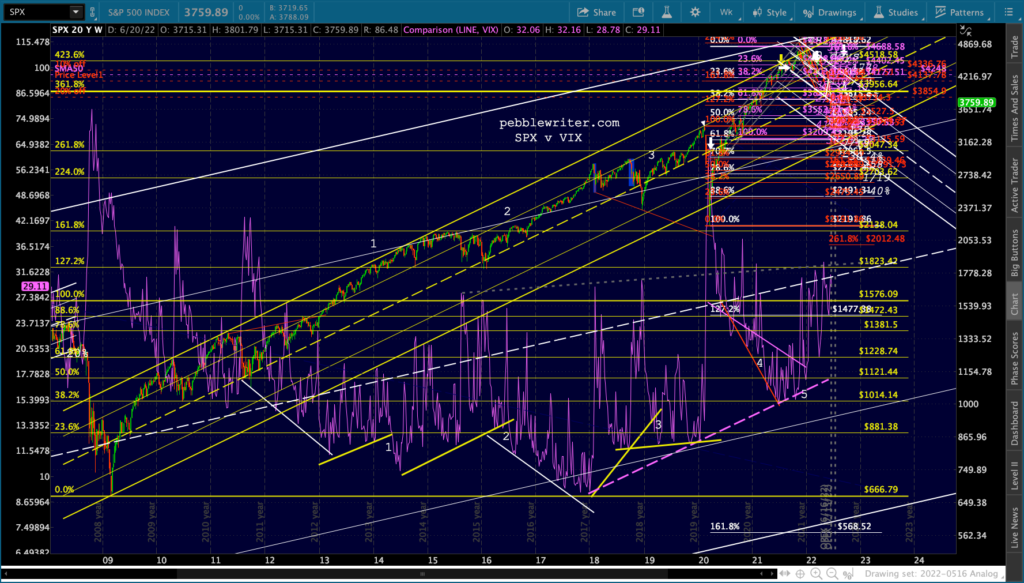Image resolution: width=1024 pixels, height=583 pixels.
Task: Open the Trade sidebar tab
Action: tap(1014, 46)
